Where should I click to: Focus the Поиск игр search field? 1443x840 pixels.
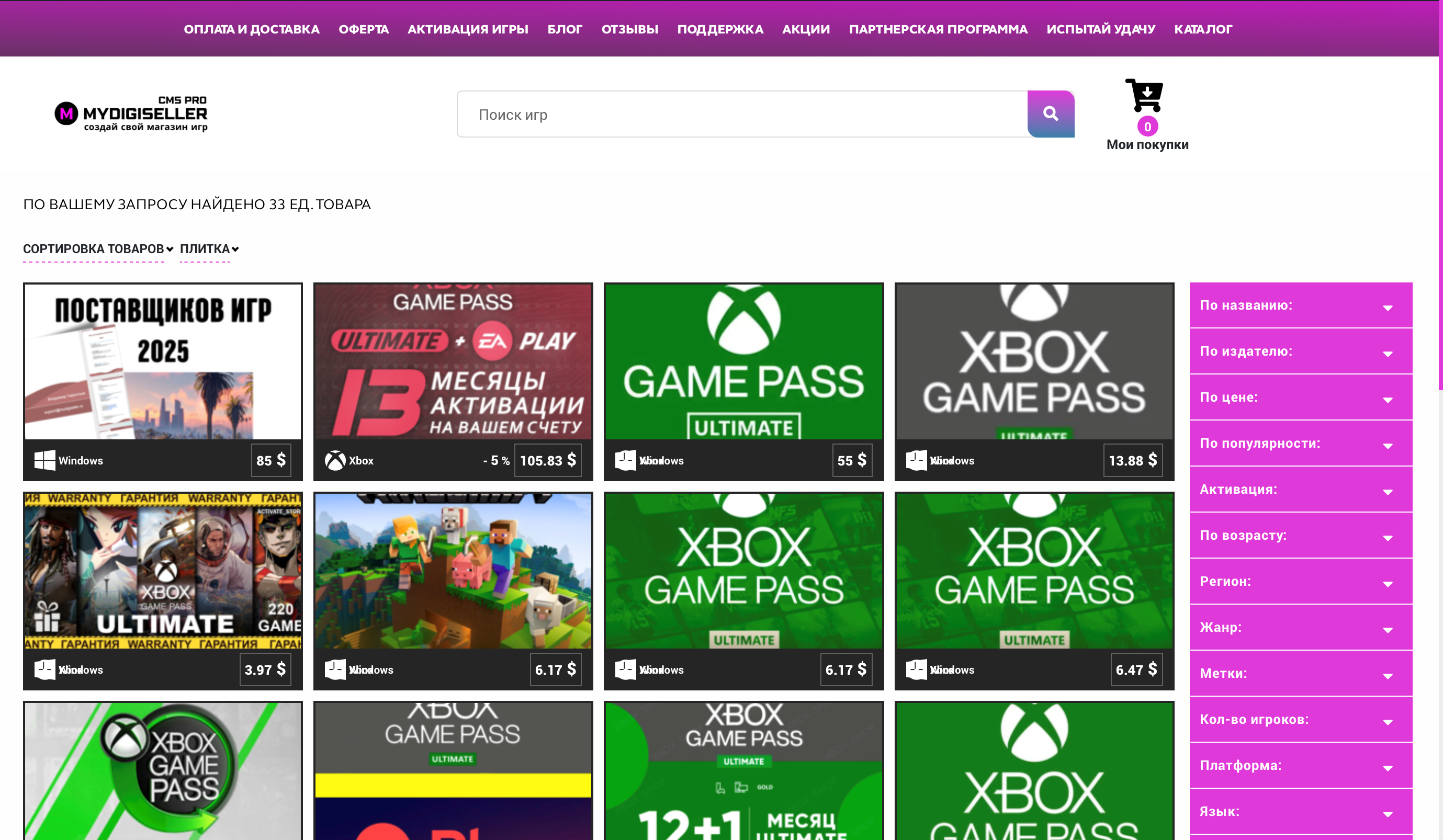click(742, 114)
